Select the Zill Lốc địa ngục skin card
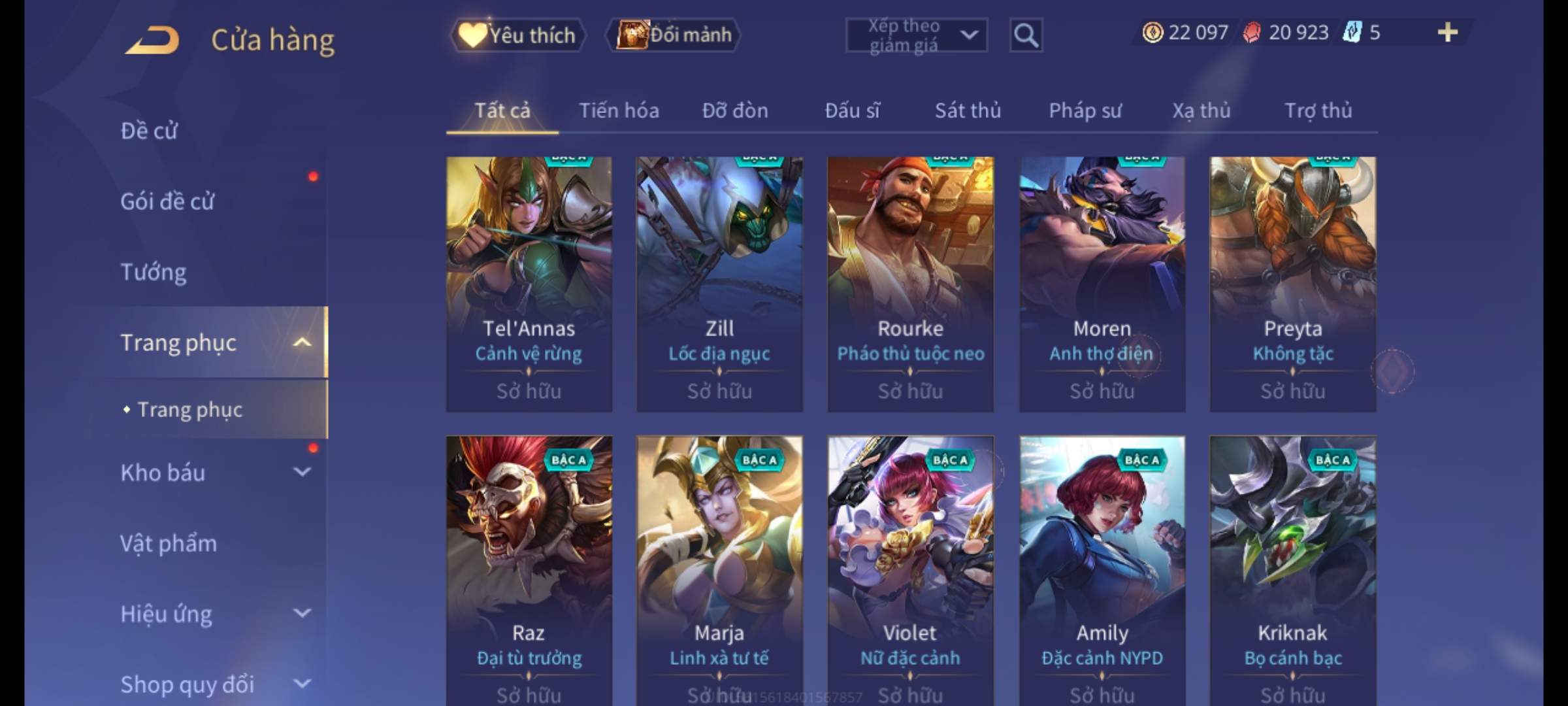Image resolution: width=1568 pixels, height=706 pixels. pos(719,284)
